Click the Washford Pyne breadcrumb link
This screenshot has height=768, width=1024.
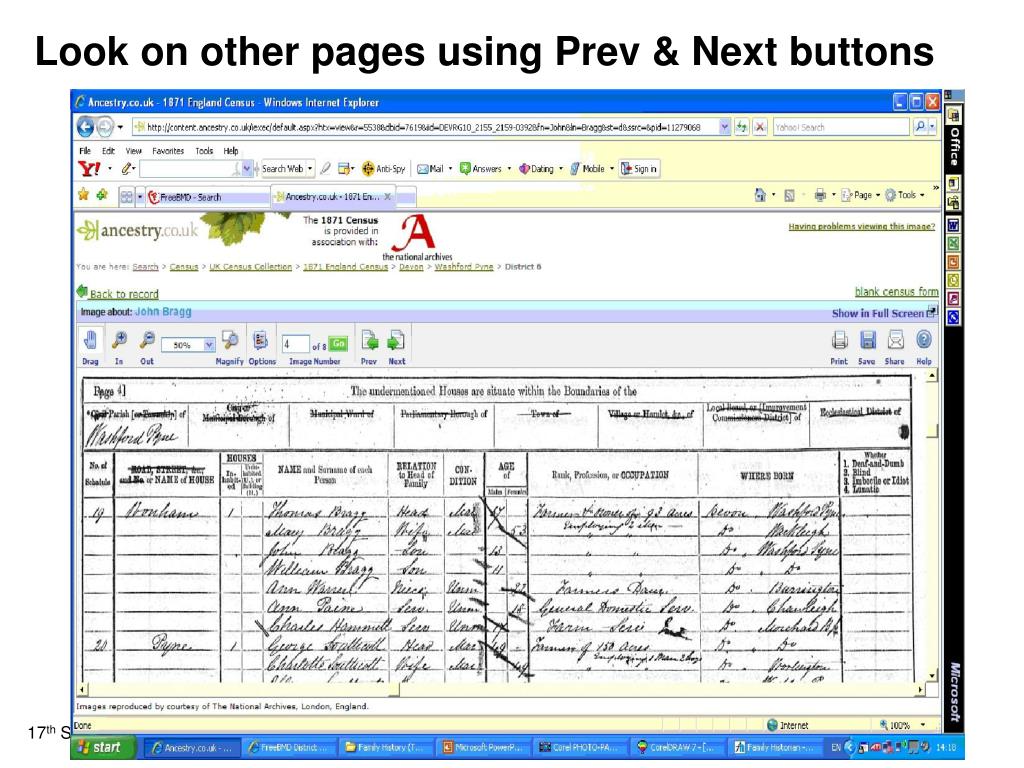click(x=464, y=266)
